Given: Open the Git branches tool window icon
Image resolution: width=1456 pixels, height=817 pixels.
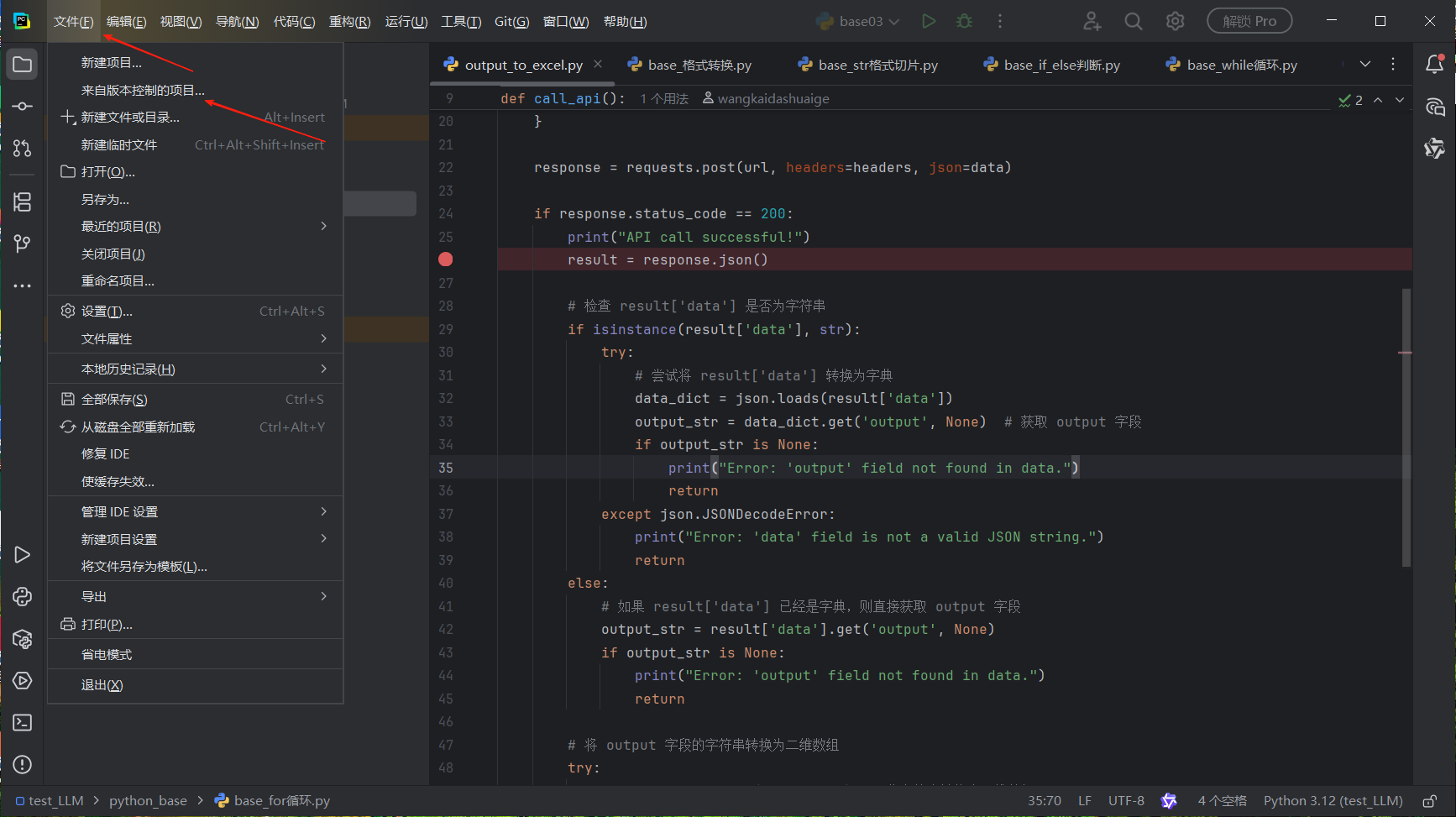Looking at the screenshot, I should [23, 244].
